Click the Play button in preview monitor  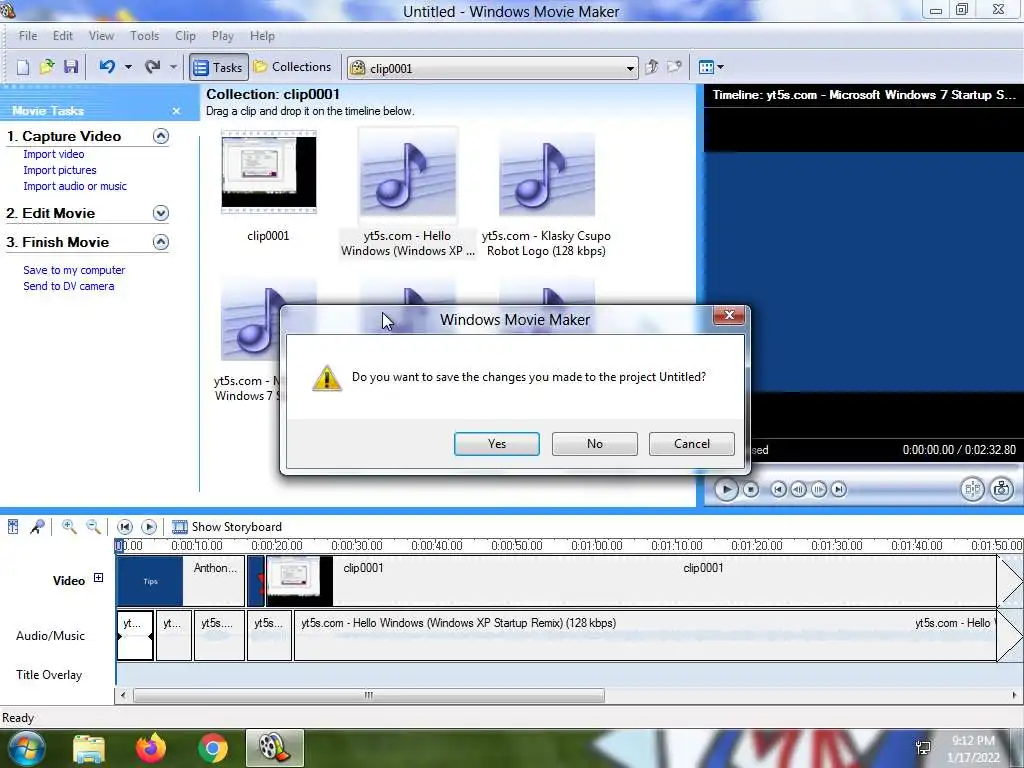click(726, 489)
